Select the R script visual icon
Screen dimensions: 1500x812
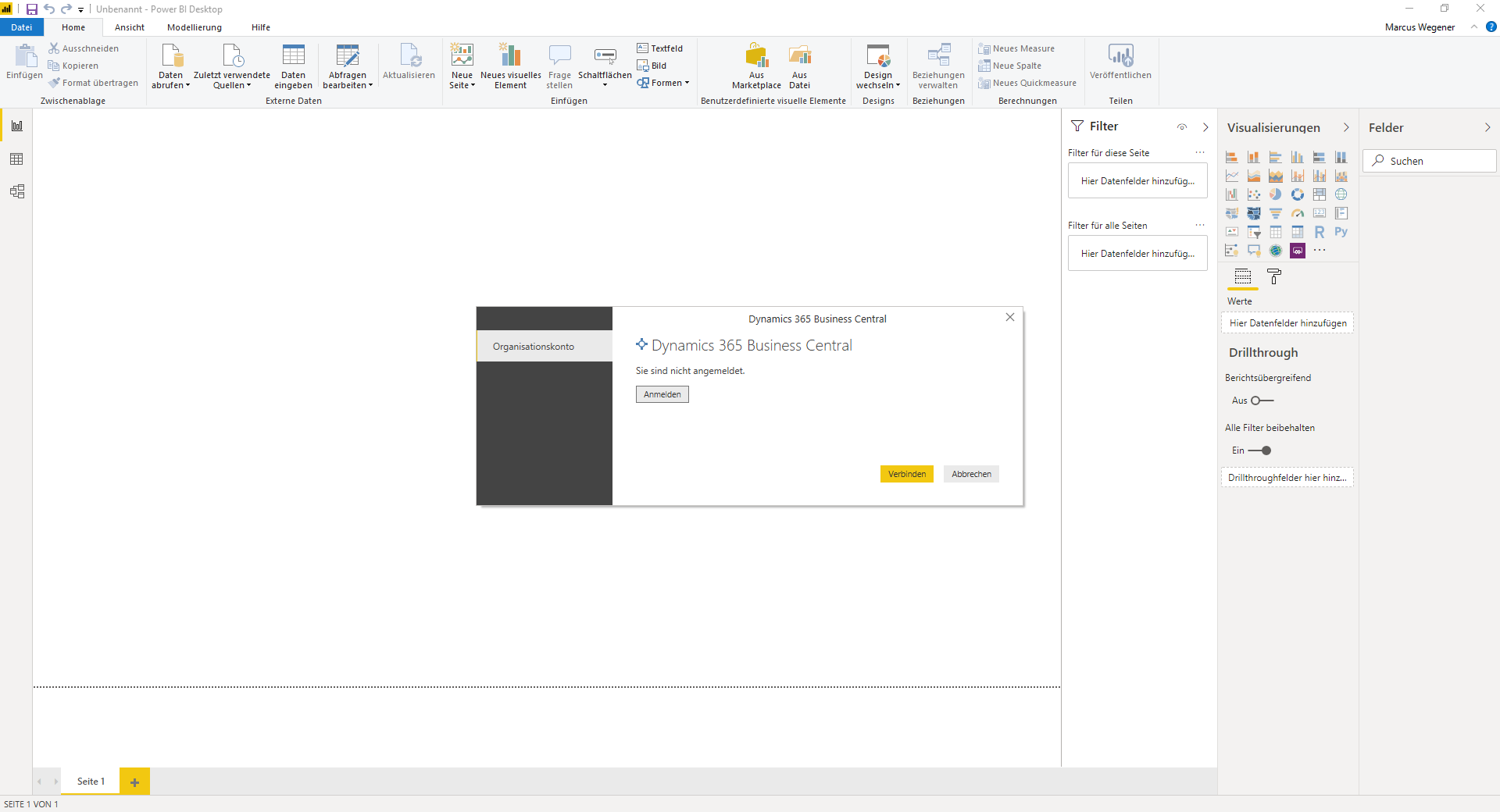click(1320, 232)
